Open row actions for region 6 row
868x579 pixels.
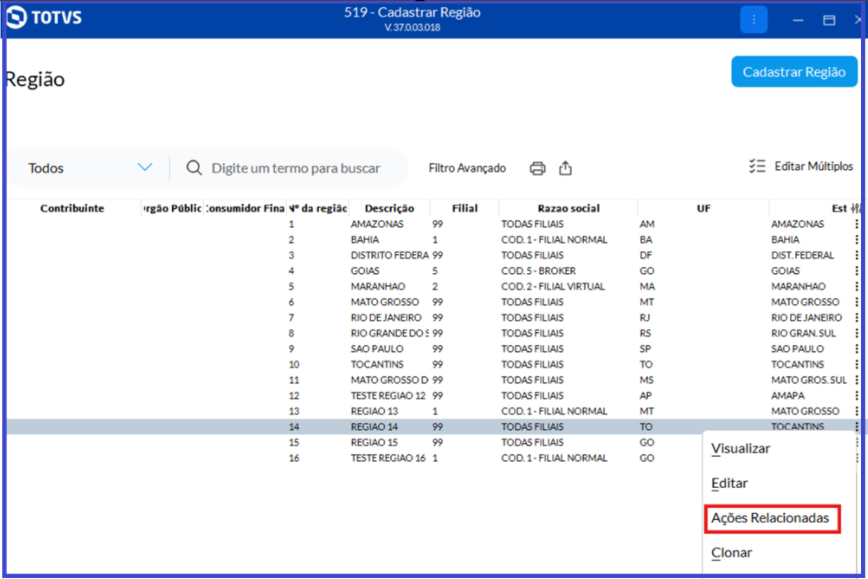point(856,302)
